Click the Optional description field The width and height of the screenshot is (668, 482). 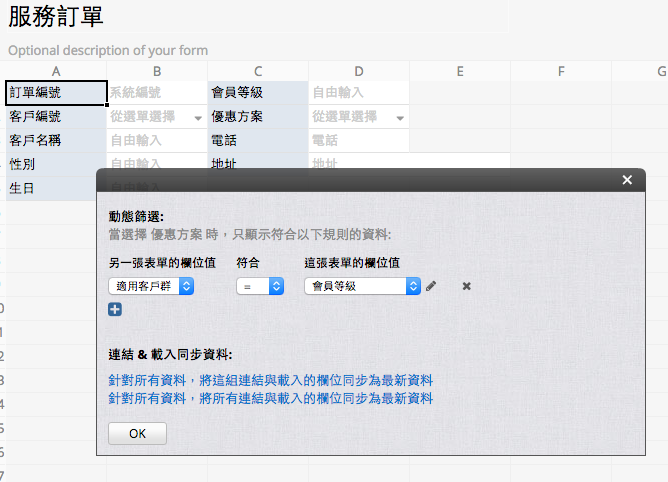pos(108,50)
